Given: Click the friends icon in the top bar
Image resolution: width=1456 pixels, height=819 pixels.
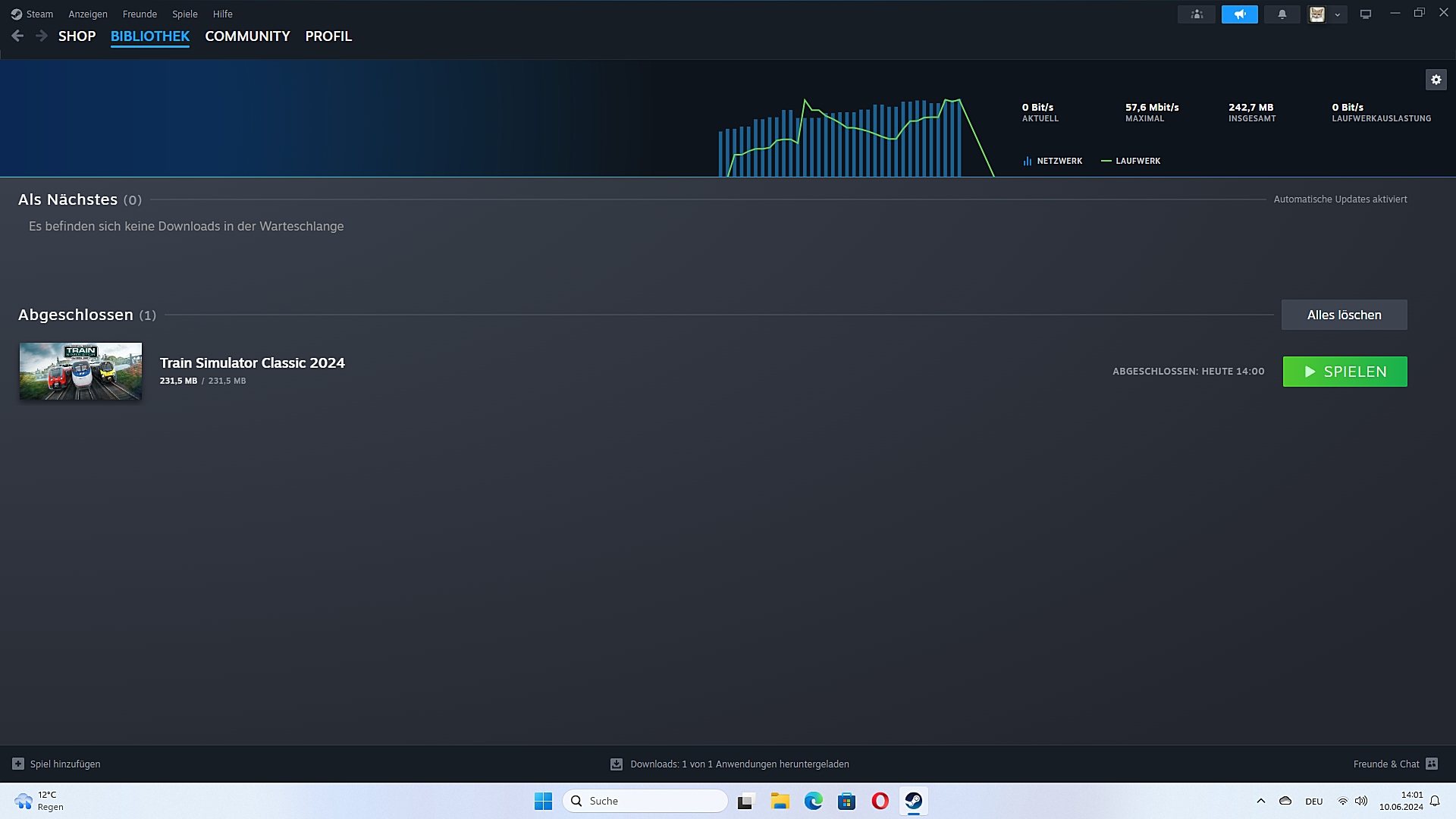Looking at the screenshot, I should coord(1197,14).
